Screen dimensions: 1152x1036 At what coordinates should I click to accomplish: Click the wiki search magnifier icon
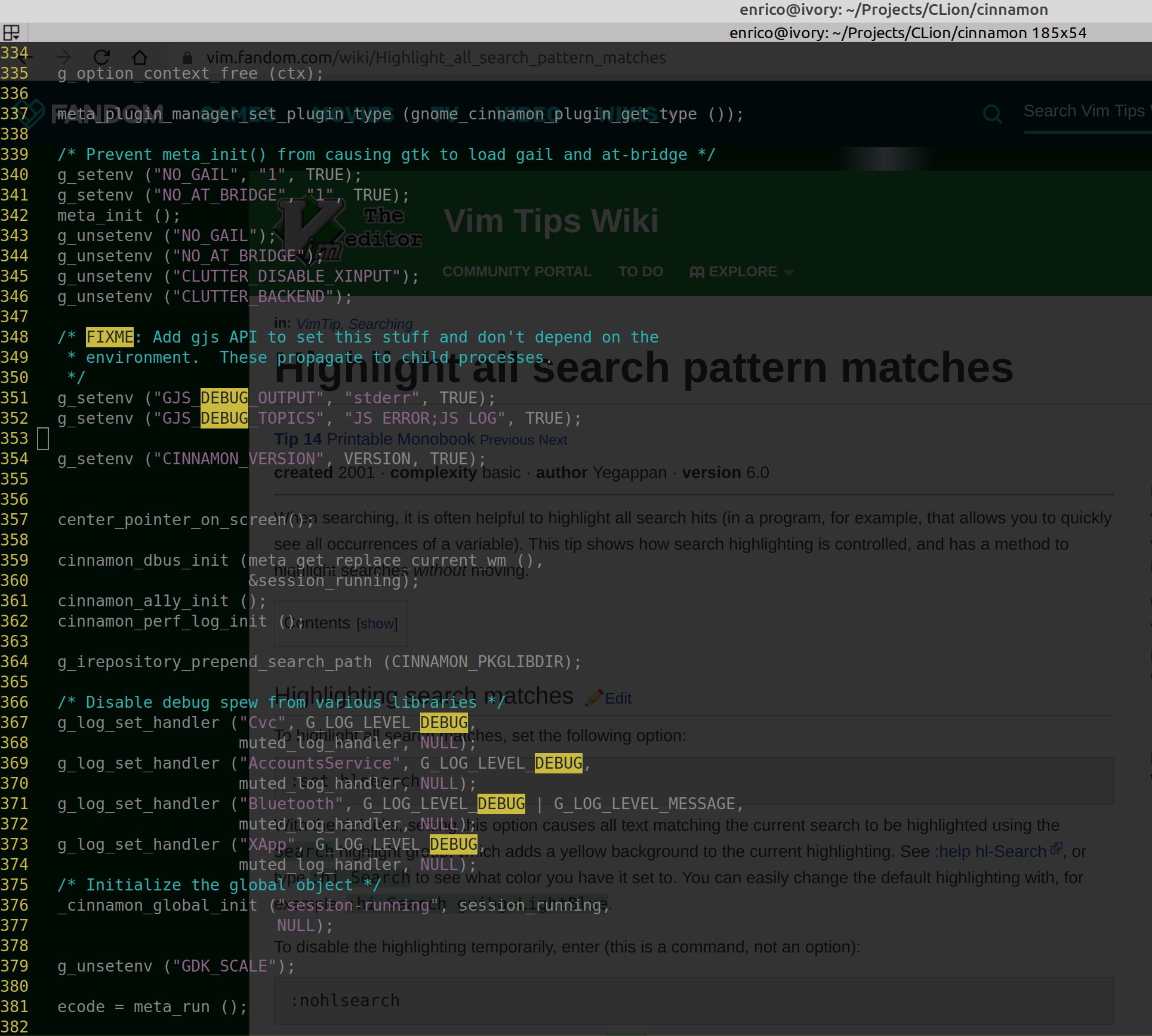pyautogui.click(x=992, y=113)
